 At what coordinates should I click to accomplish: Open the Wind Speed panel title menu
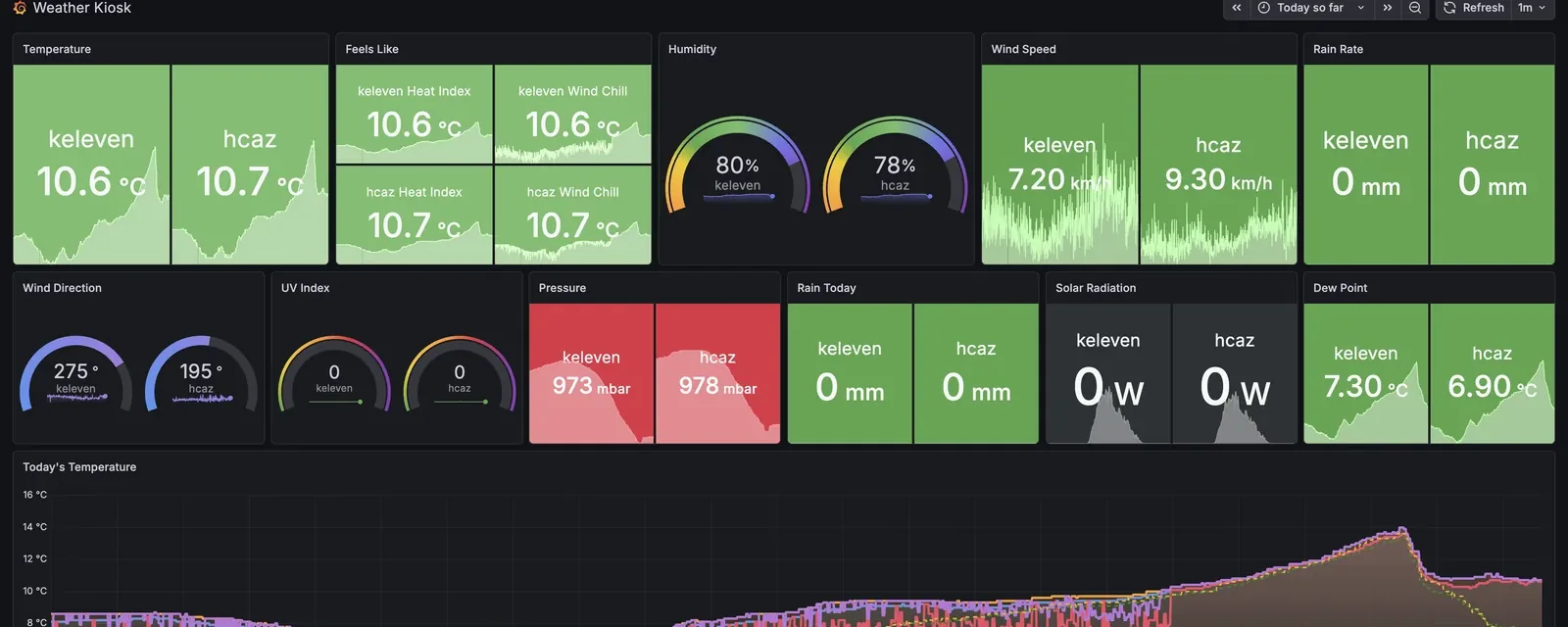(x=1023, y=49)
